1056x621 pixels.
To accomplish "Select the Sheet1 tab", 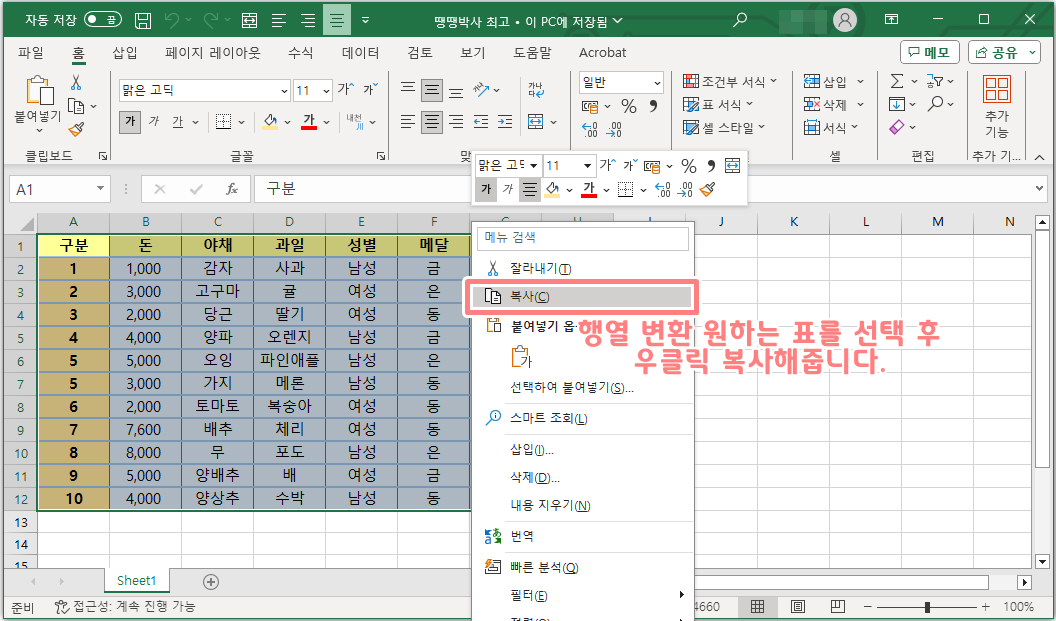I will pyautogui.click(x=135, y=580).
